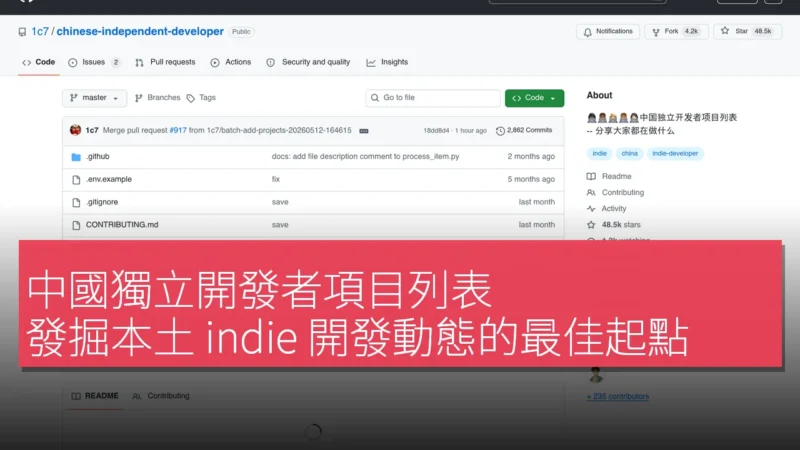
Task: Show + 235 contributors
Action: coord(617,396)
